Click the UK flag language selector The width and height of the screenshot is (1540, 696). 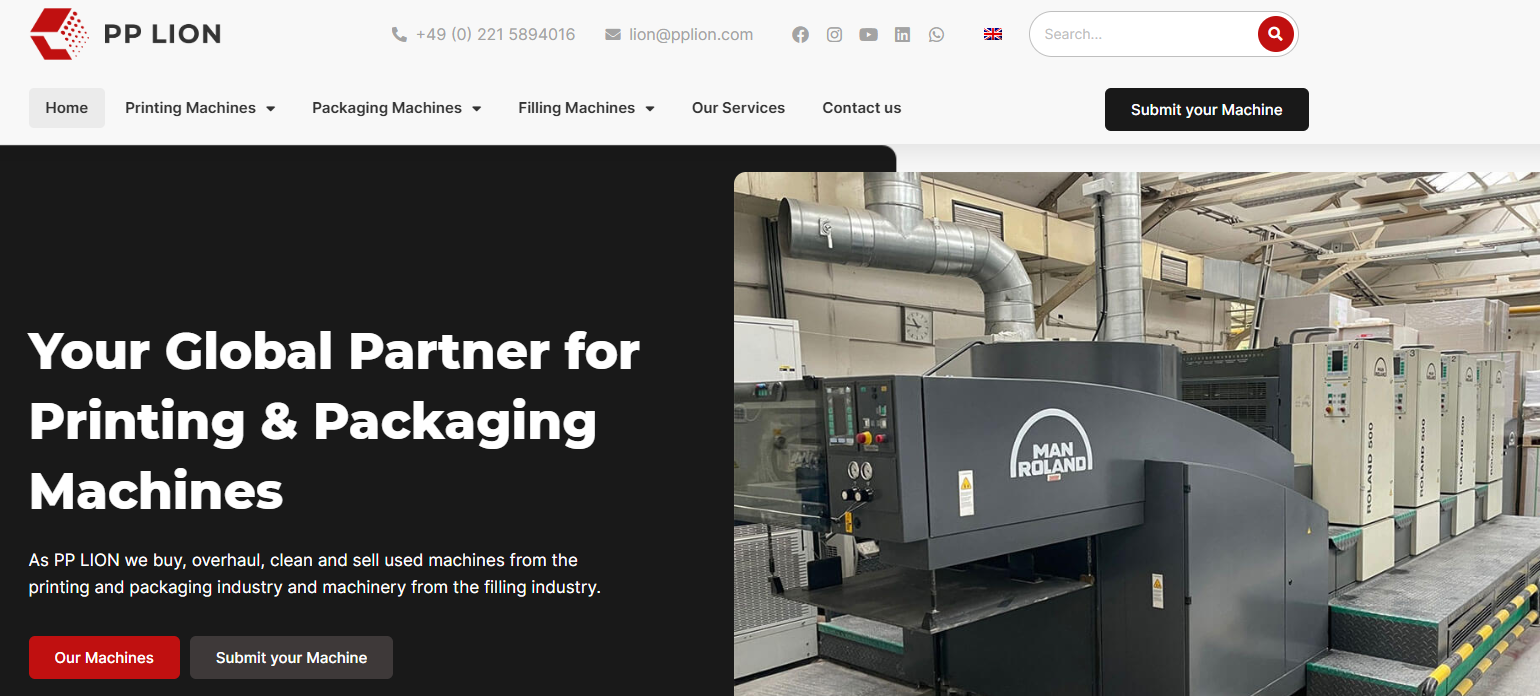(x=993, y=34)
